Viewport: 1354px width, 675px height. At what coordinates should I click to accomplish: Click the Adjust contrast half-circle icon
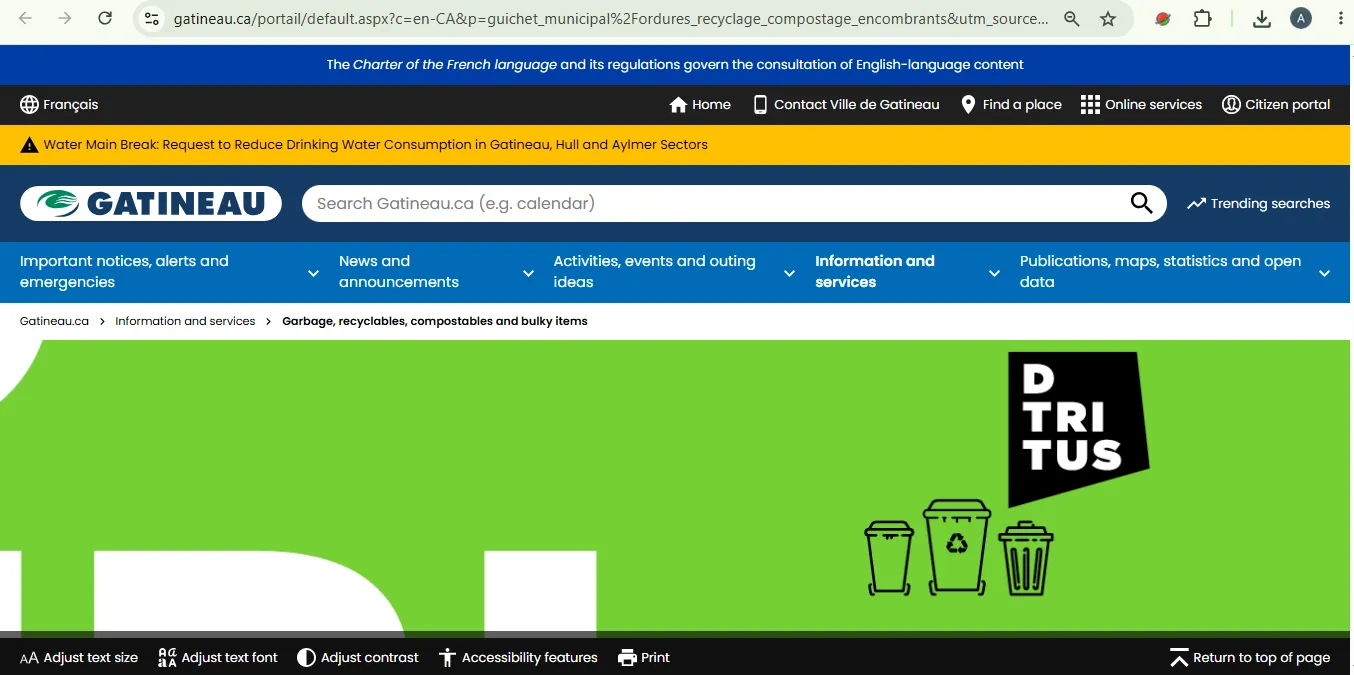click(307, 658)
